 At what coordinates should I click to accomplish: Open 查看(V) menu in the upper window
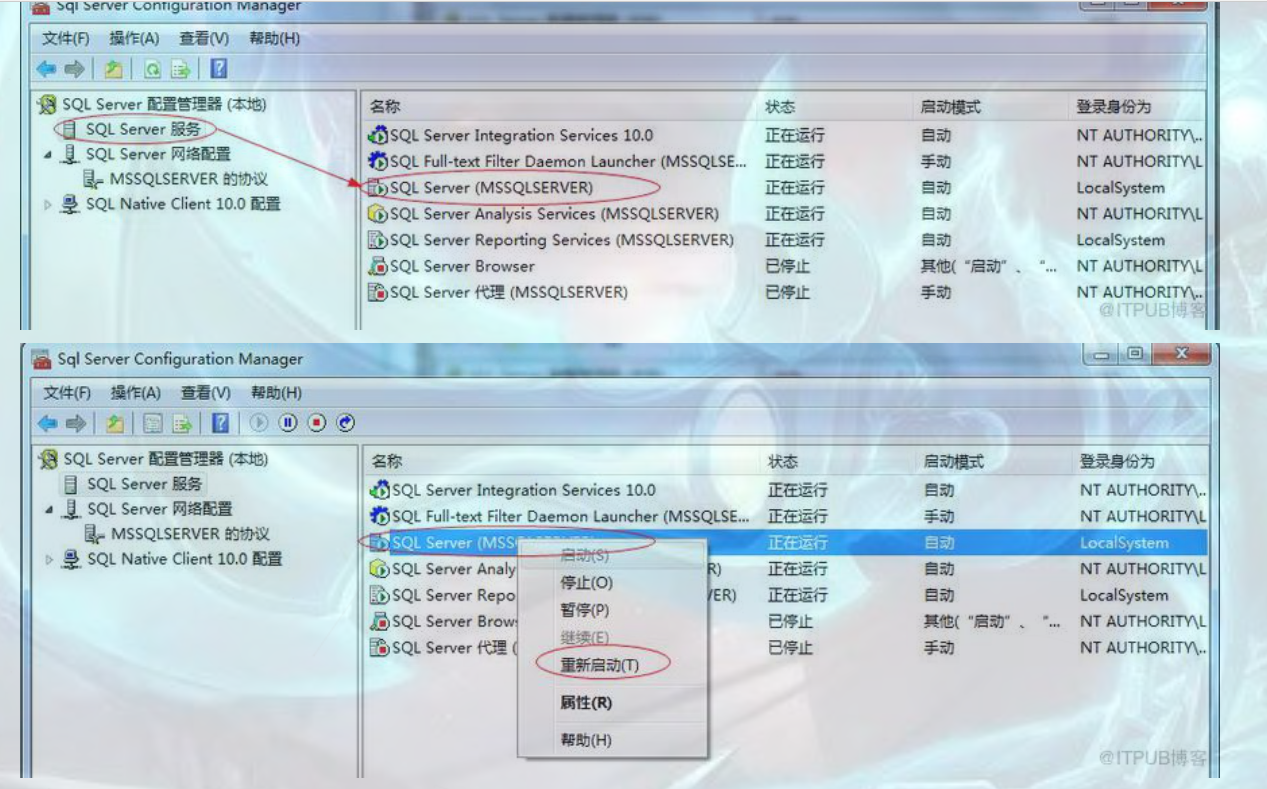[204, 38]
